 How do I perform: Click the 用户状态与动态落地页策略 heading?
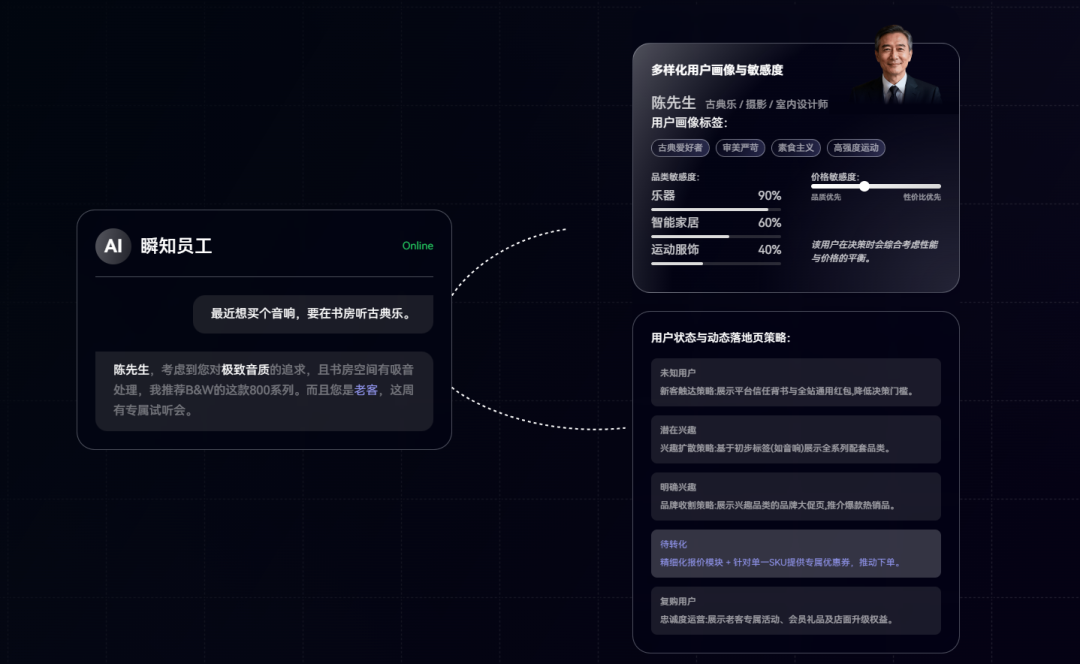(x=720, y=338)
